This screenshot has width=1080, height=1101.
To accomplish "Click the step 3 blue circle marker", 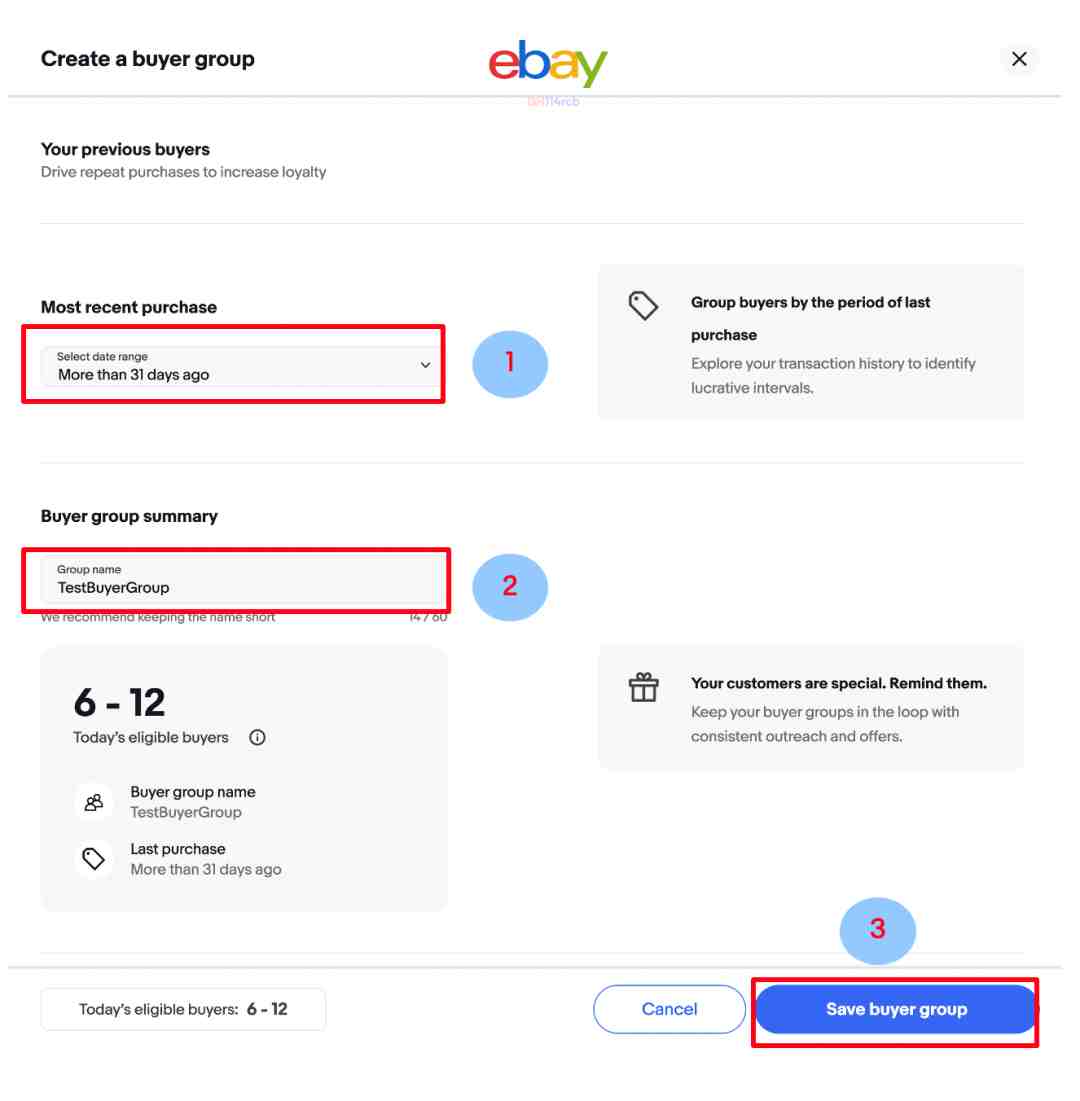I will click(877, 930).
